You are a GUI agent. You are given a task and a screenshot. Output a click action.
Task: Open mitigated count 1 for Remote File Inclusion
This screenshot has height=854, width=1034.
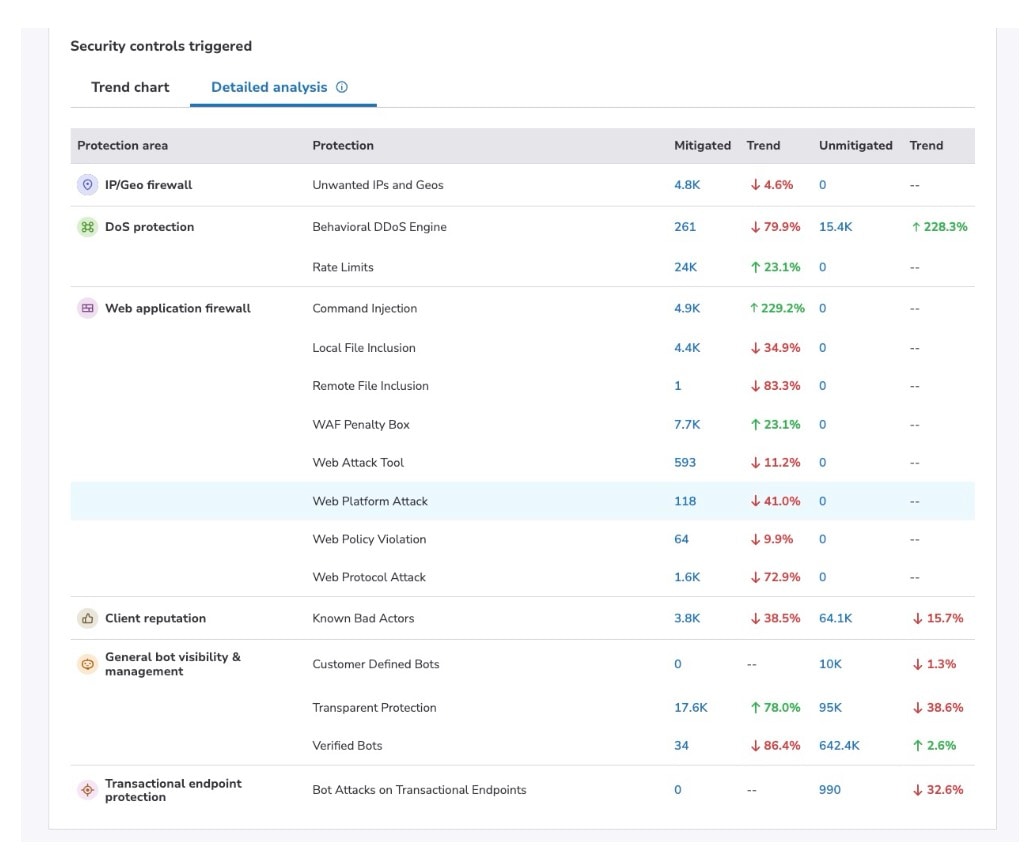(677, 386)
